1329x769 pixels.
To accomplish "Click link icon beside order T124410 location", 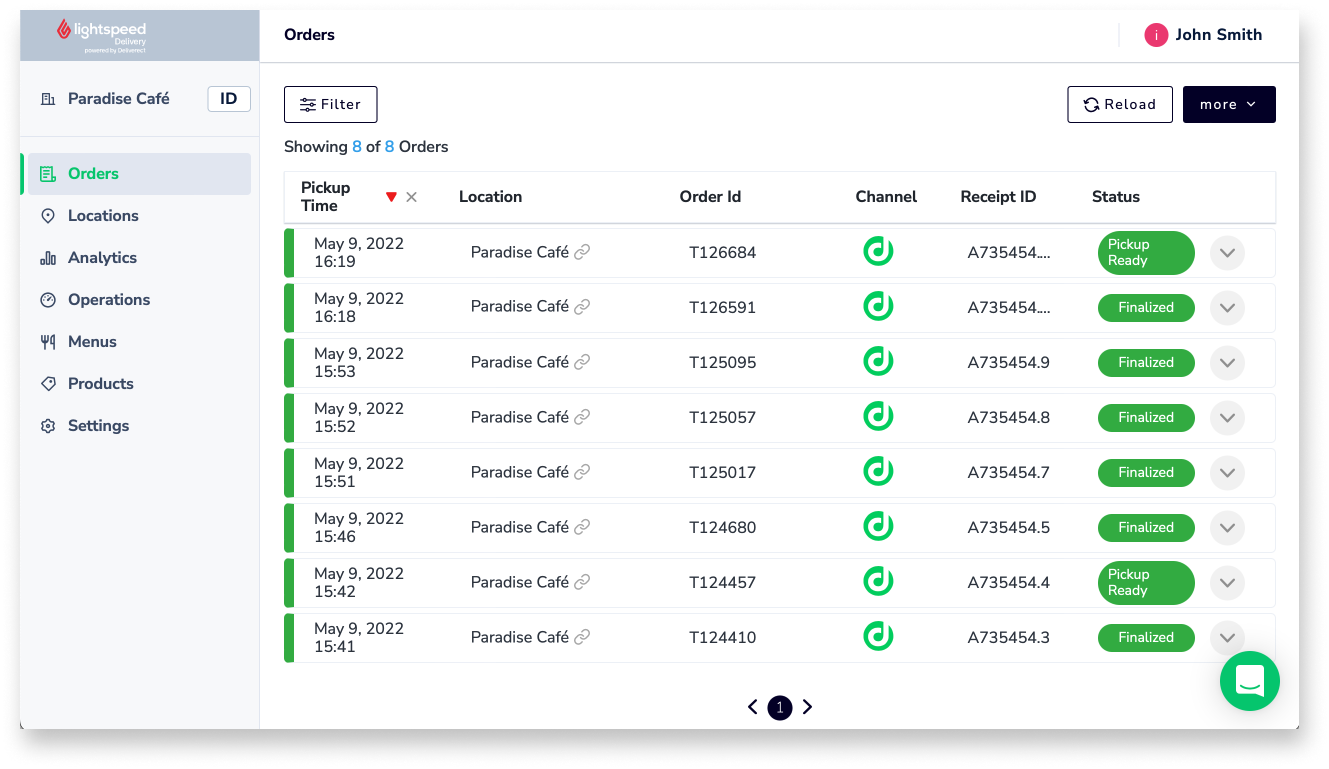I will 582,637.
